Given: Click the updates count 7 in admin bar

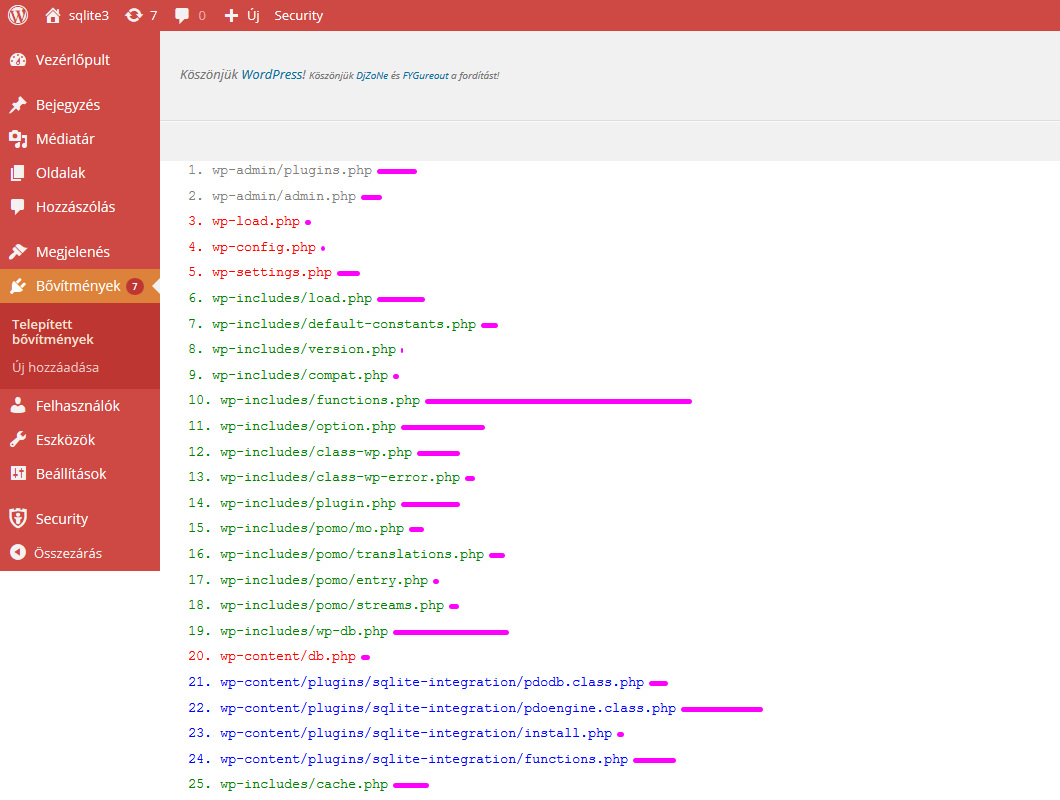Looking at the screenshot, I should [x=153, y=16].
